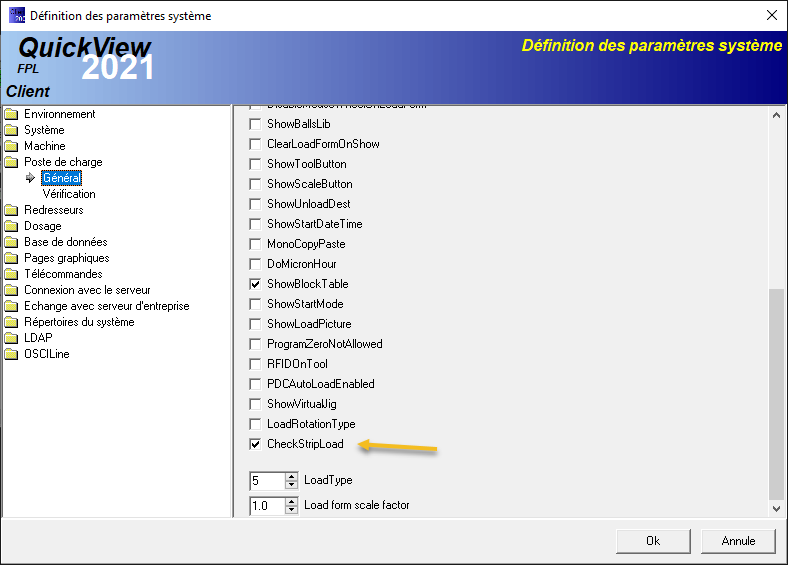
Task: Click the OSCILine folder icon
Action: click(x=11, y=354)
